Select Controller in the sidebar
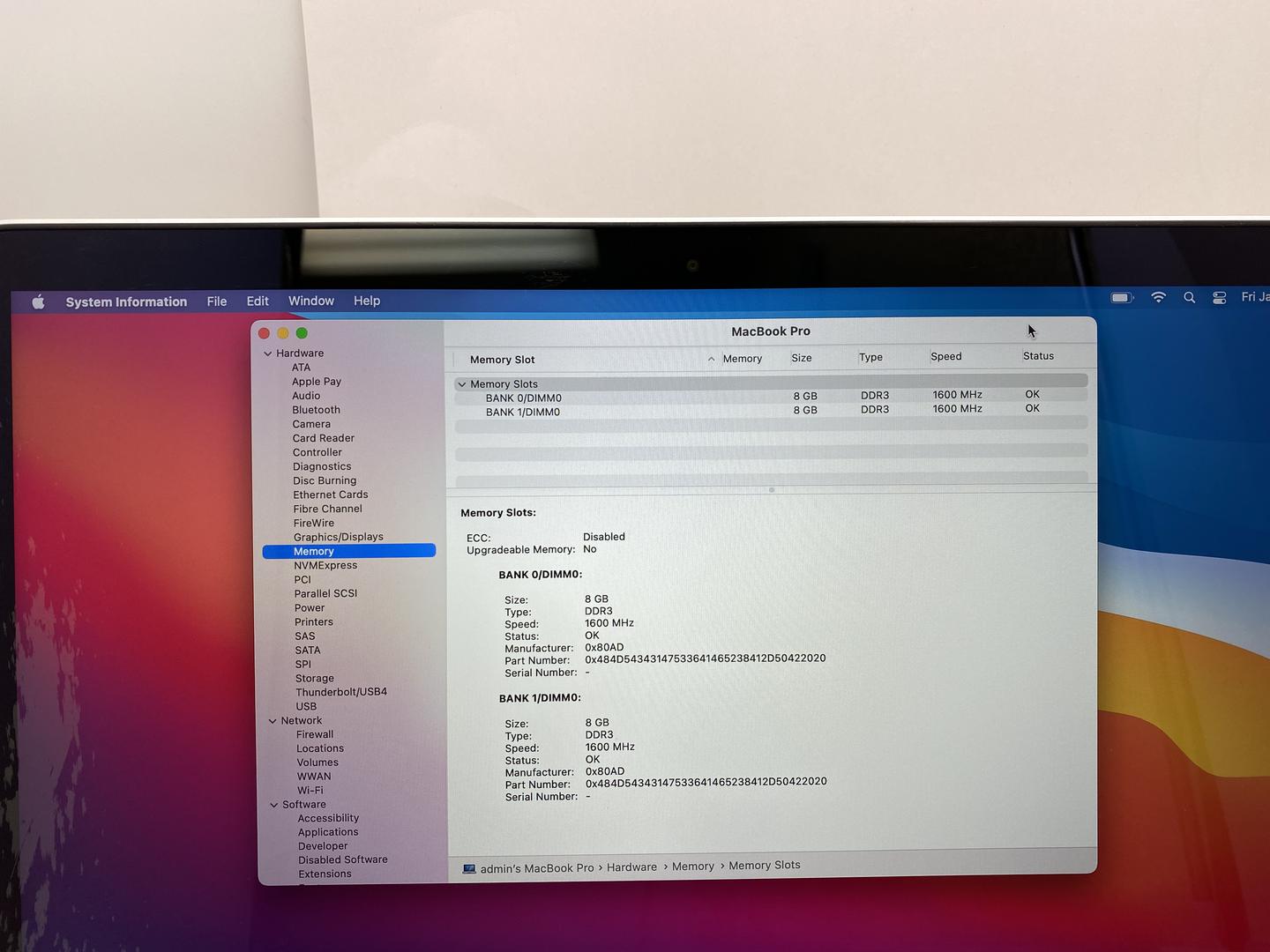 tap(317, 452)
